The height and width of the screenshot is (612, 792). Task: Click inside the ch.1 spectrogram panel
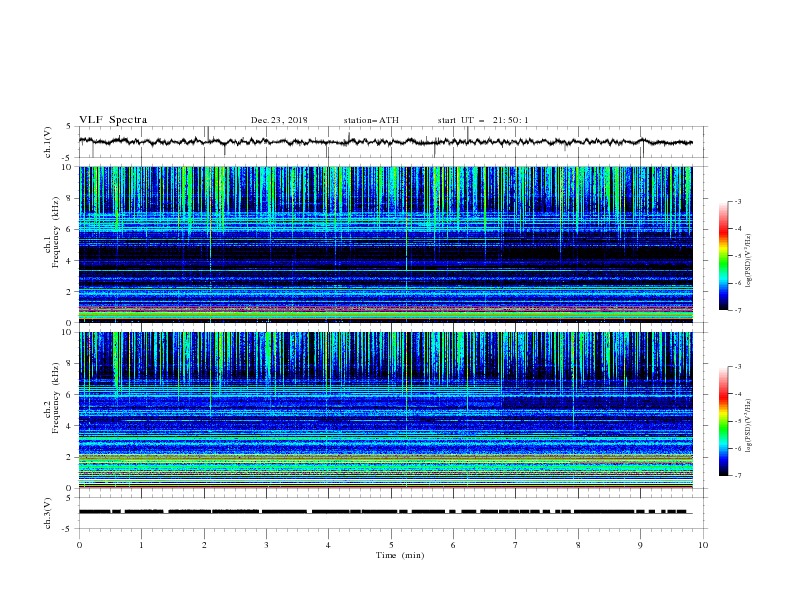(385, 244)
